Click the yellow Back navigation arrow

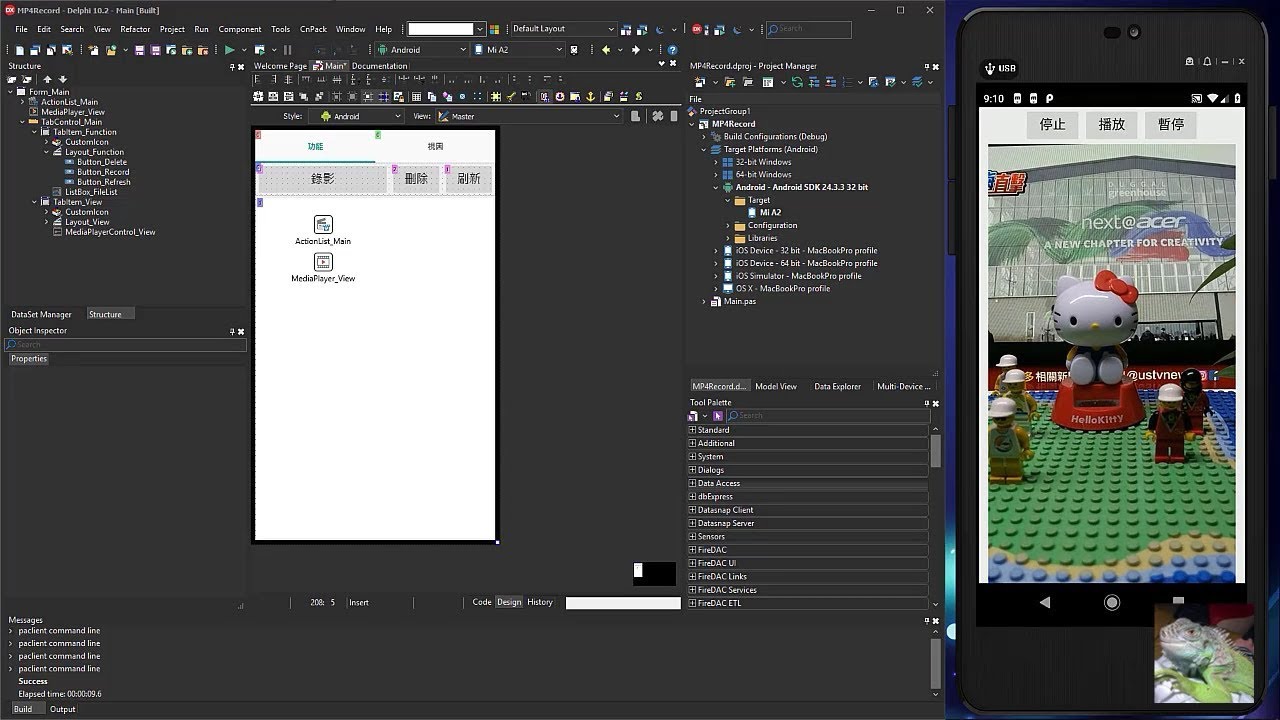[605, 49]
